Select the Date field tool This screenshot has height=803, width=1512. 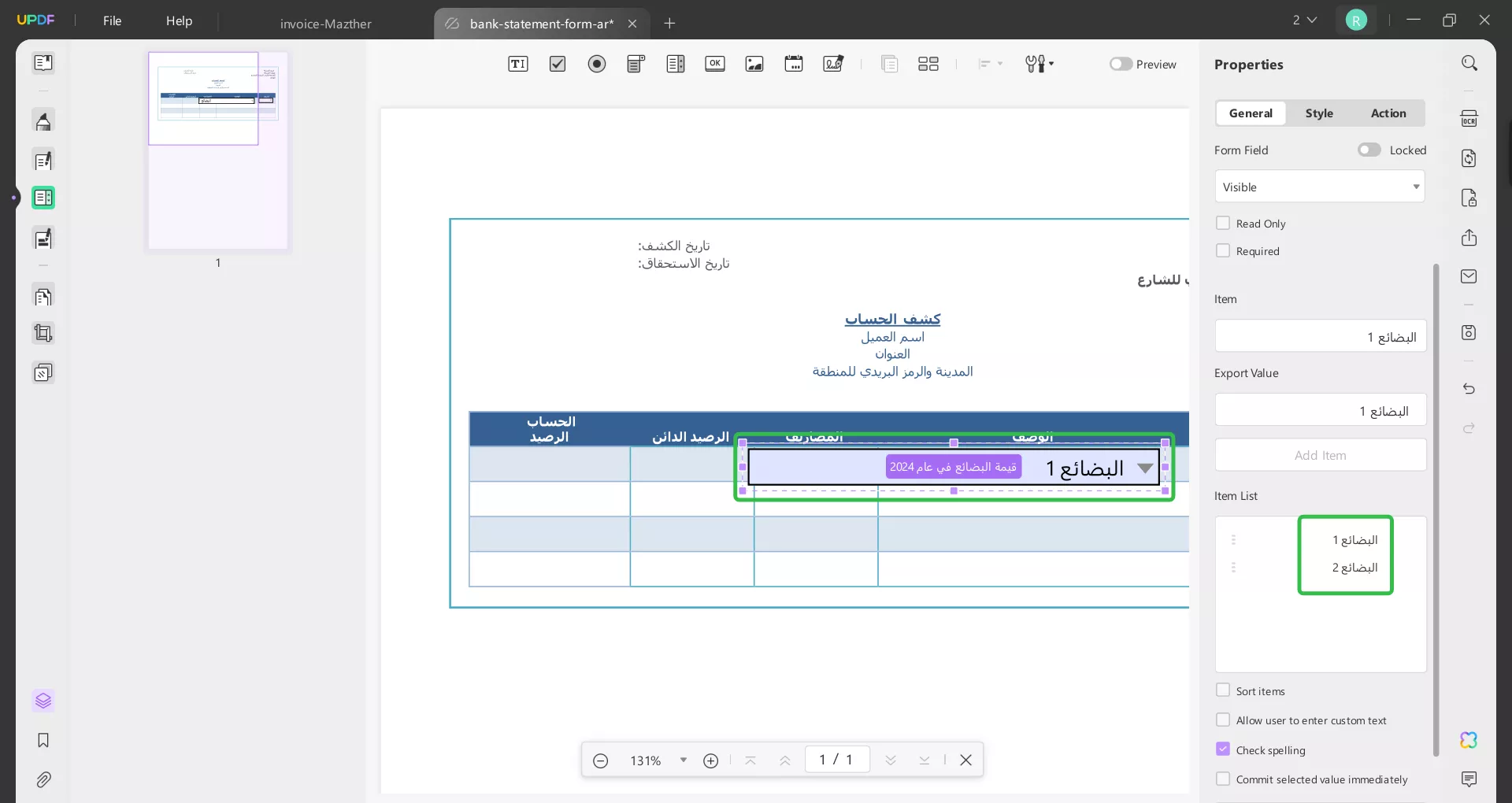pyautogui.click(x=794, y=64)
